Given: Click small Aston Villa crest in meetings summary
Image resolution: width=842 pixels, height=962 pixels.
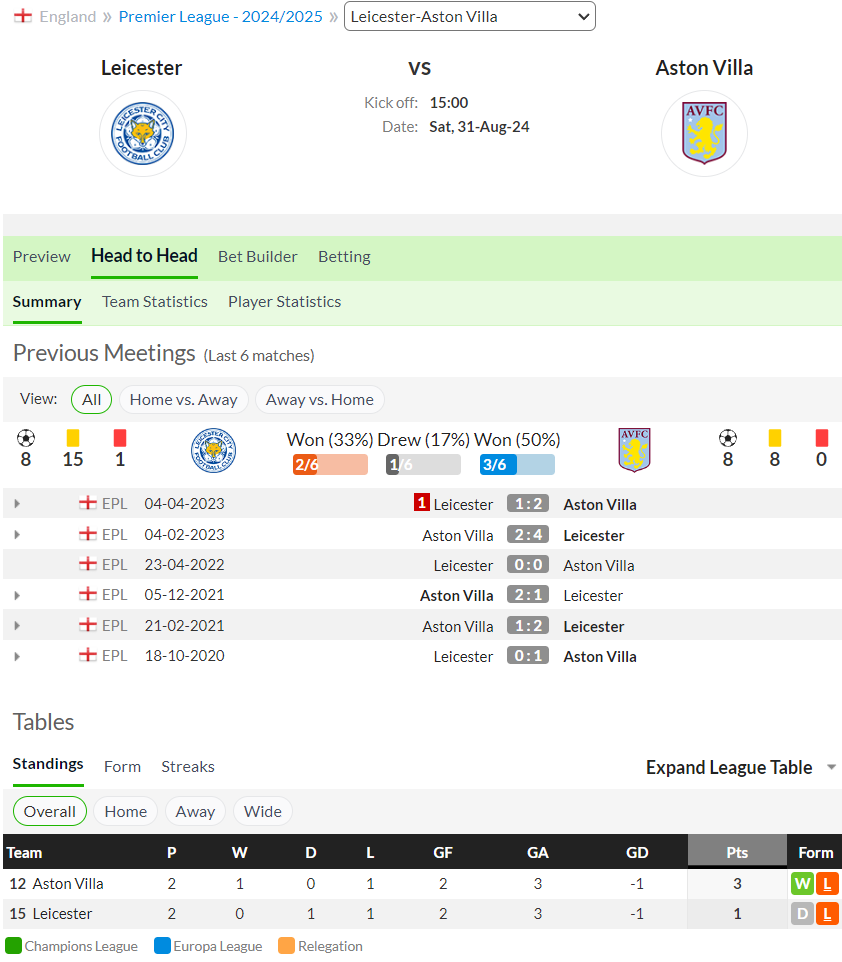Looking at the screenshot, I should coord(635,450).
